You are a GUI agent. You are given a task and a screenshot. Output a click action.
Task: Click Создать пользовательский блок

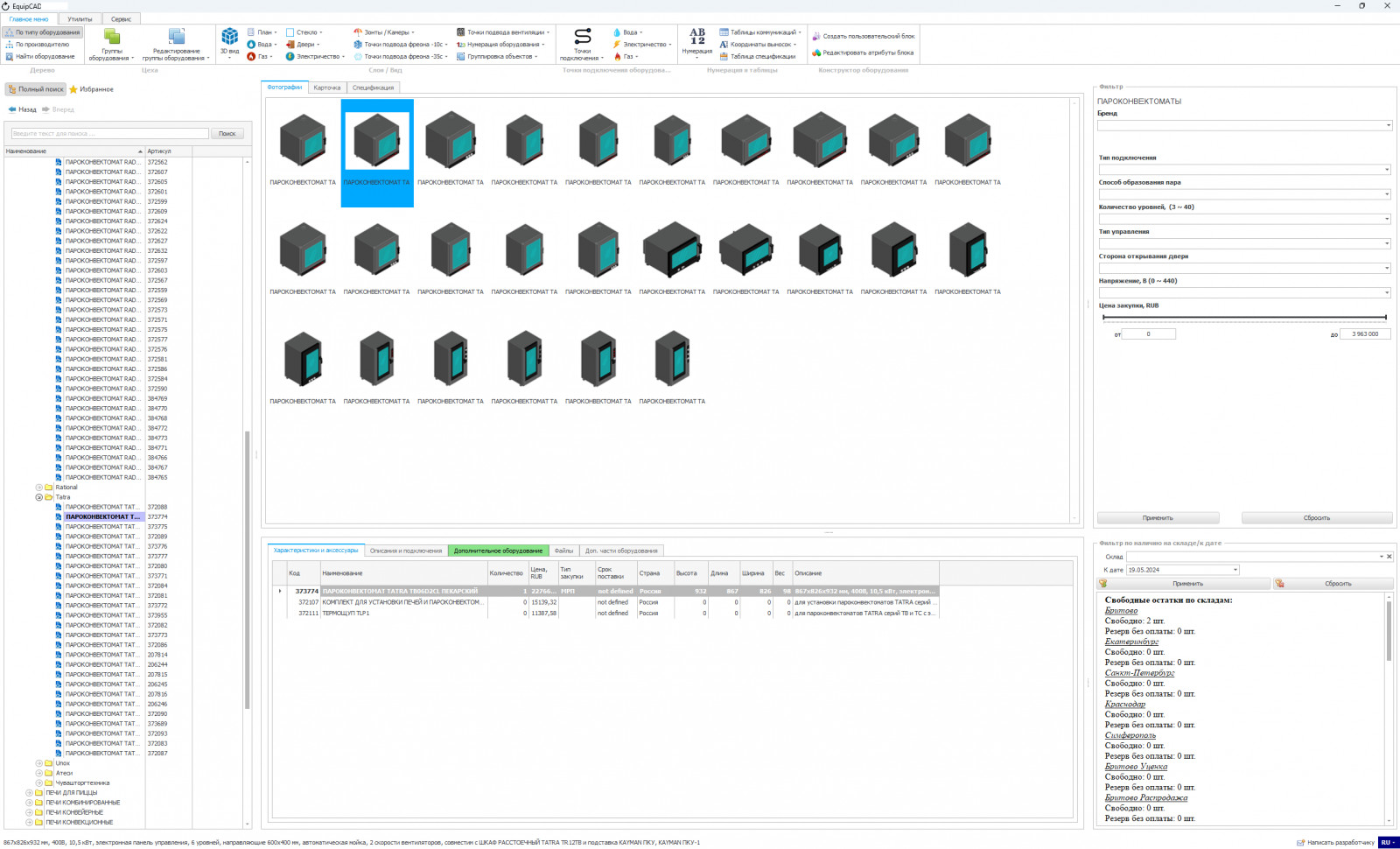(x=864, y=37)
